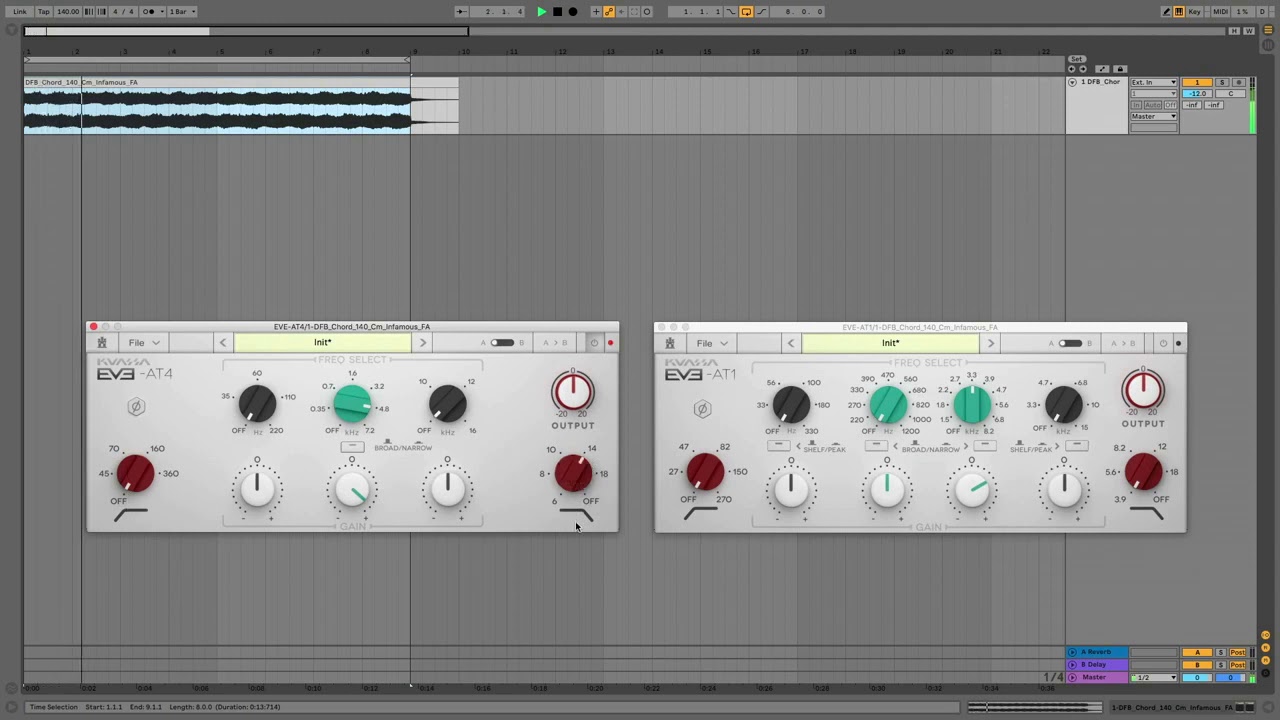Set the track monitor to In
This screenshot has width=1280, height=720.
(1136, 105)
